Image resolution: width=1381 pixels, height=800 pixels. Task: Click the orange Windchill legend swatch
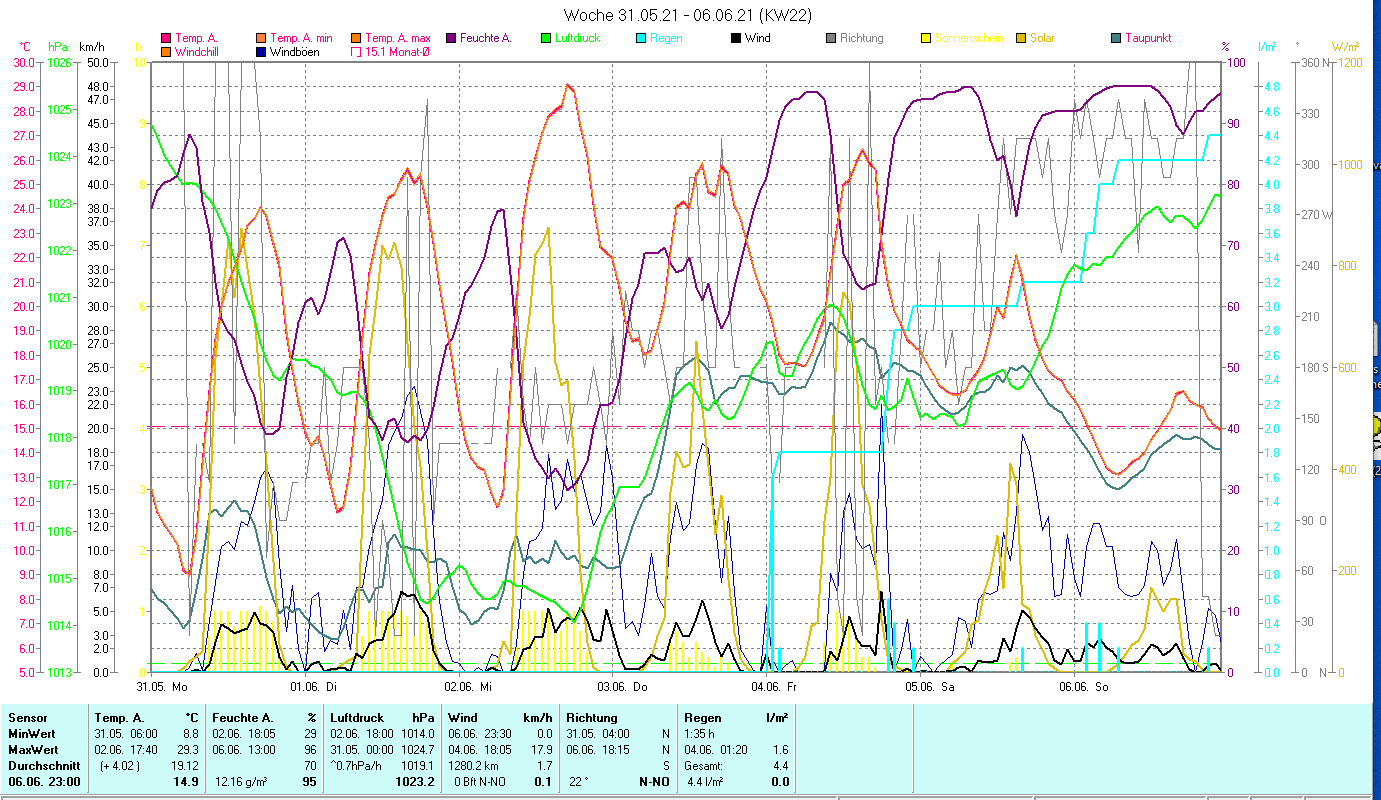click(166, 52)
